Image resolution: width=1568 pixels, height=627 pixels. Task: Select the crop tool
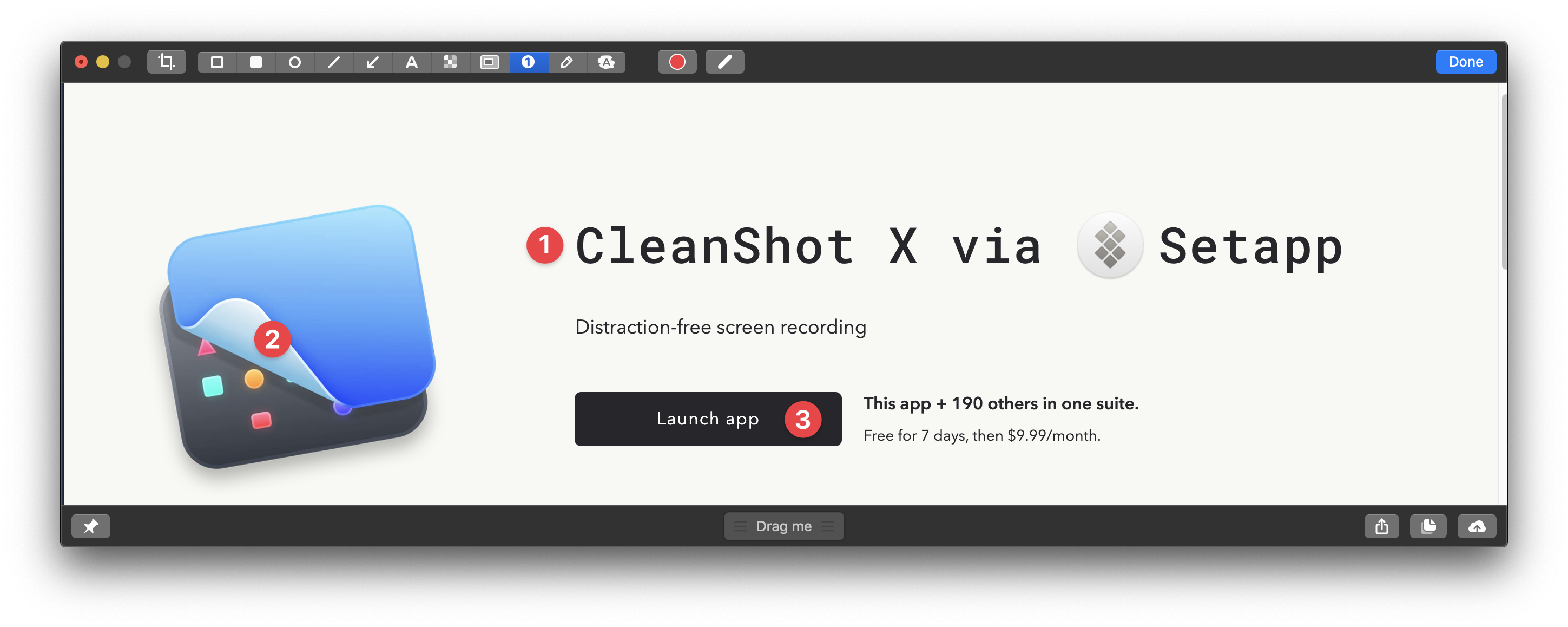(x=163, y=62)
